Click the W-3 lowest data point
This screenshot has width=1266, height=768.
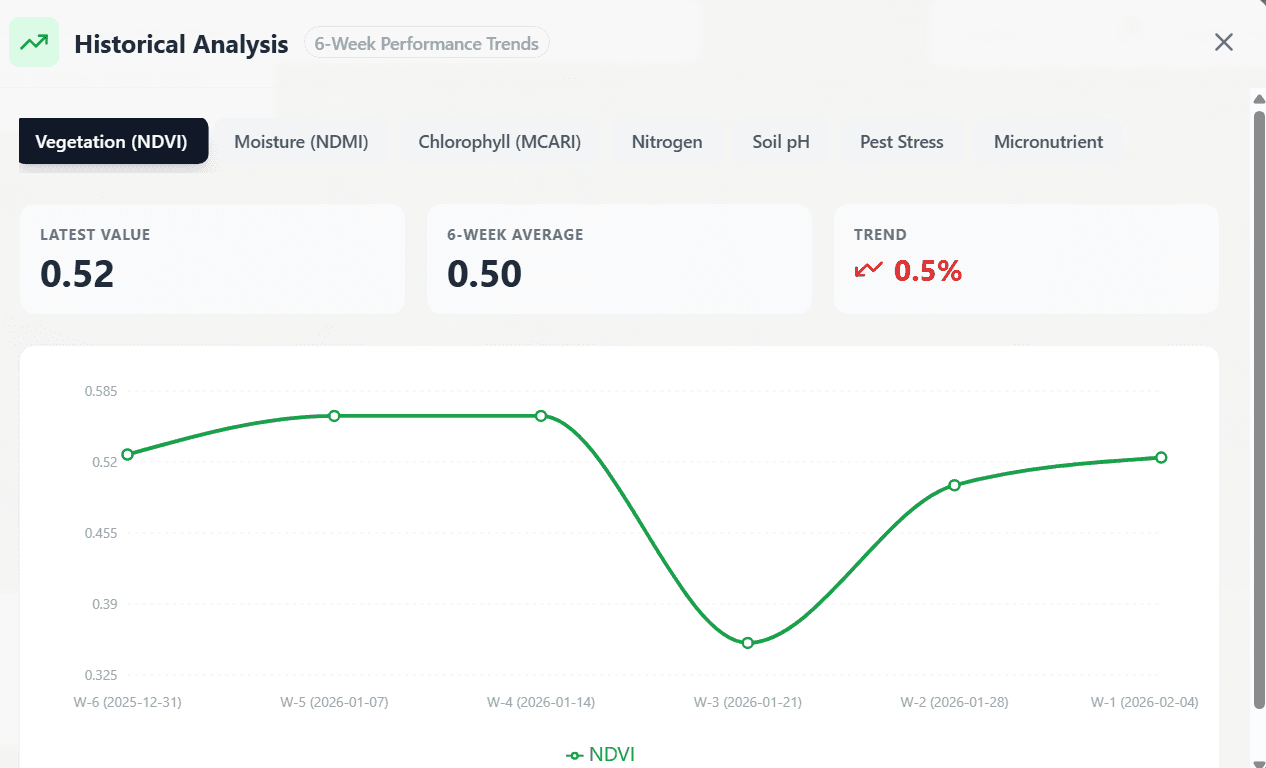click(747, 643)
